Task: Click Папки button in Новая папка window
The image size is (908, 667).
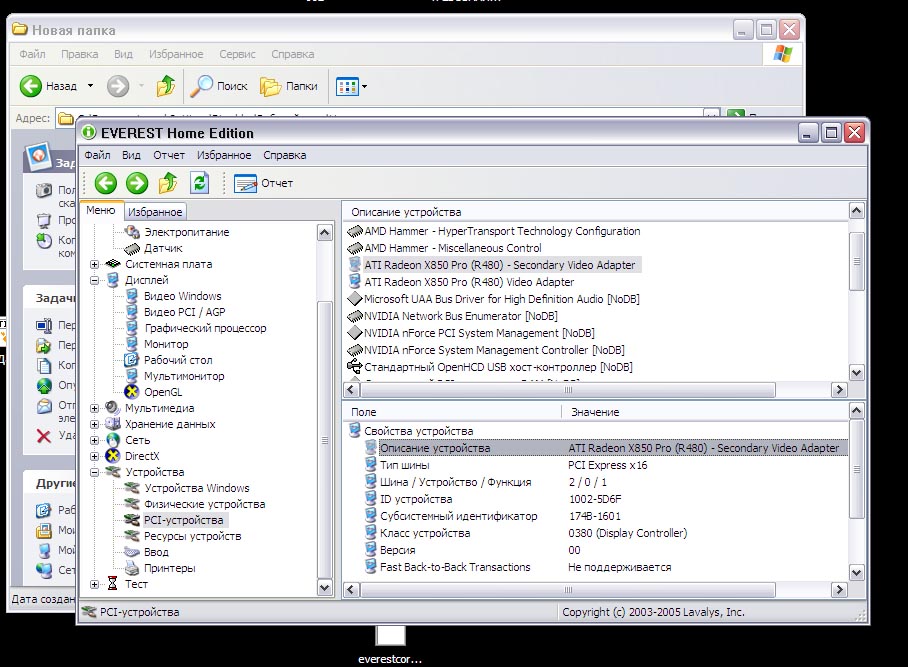Action: (288, 86)
